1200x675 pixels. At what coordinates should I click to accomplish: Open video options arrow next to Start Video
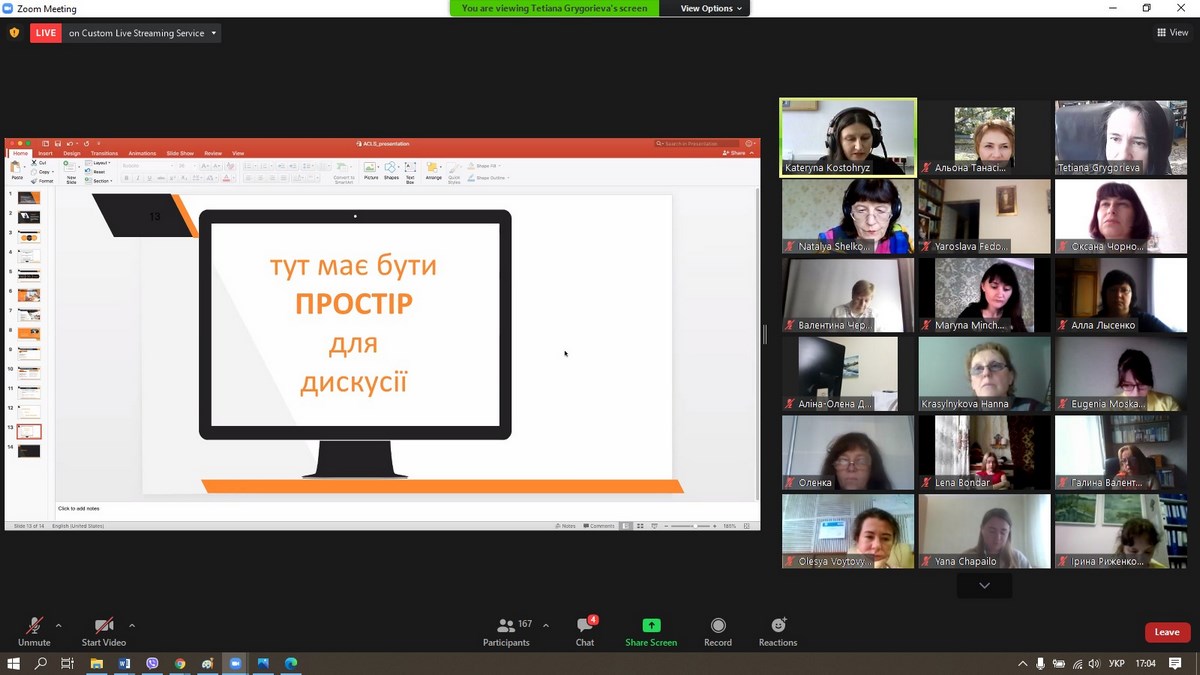point(132,625)
